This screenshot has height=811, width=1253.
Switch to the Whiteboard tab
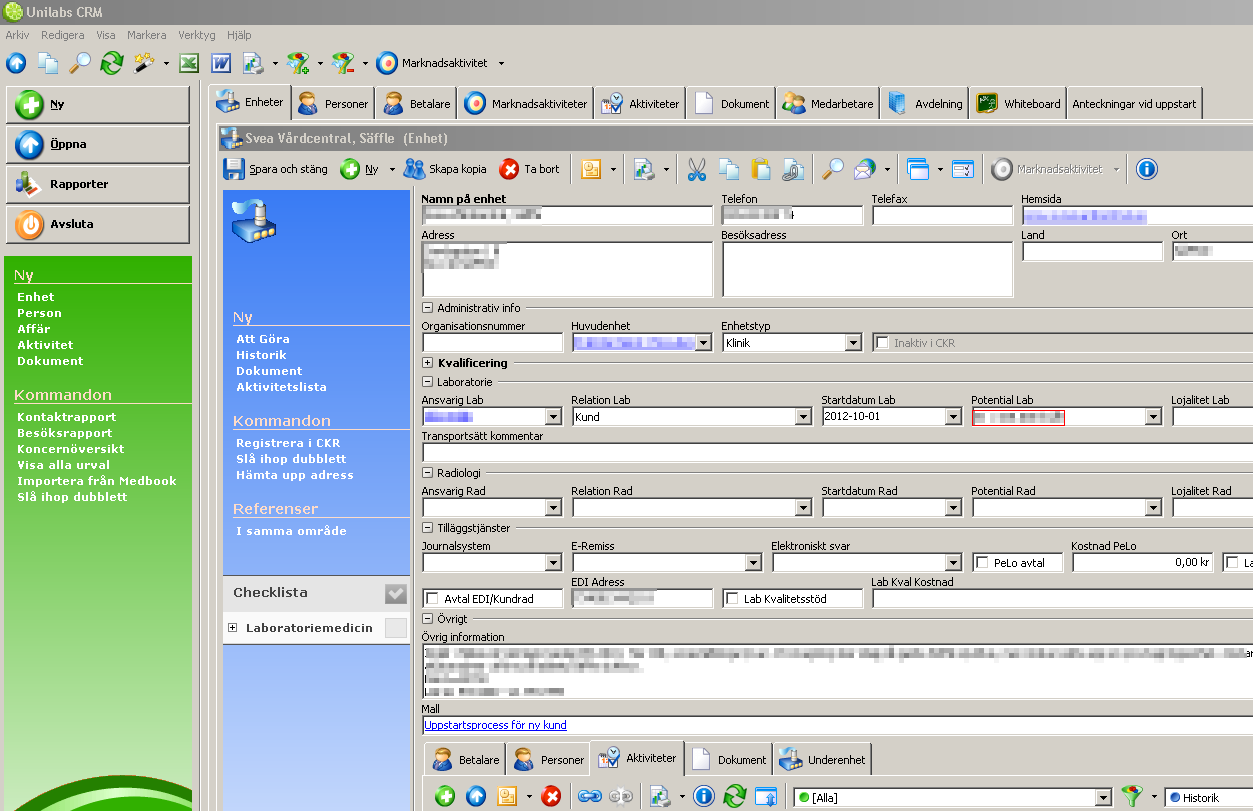(x=1019, y=103)
